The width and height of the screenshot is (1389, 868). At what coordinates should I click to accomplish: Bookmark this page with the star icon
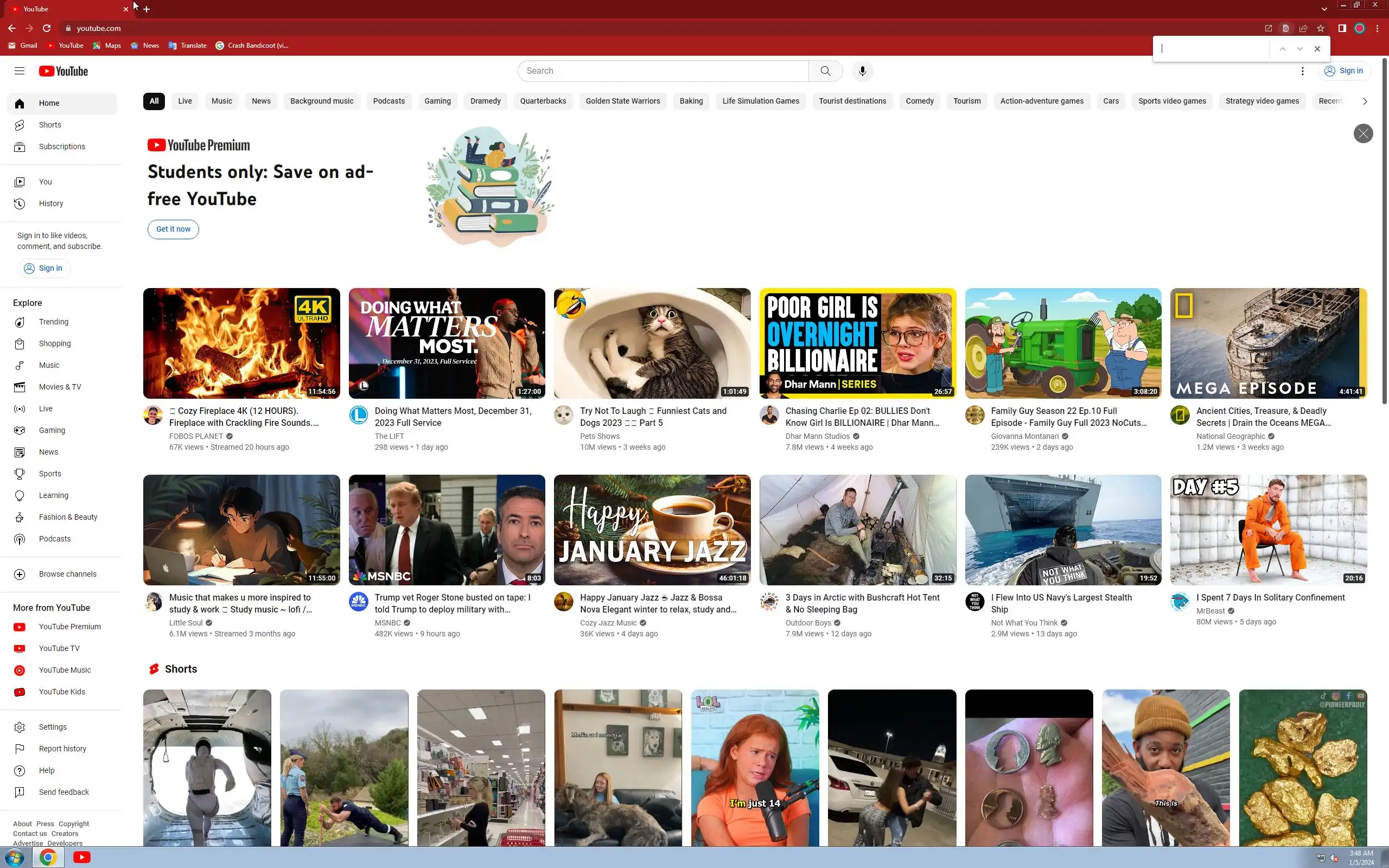[1321, 28]
